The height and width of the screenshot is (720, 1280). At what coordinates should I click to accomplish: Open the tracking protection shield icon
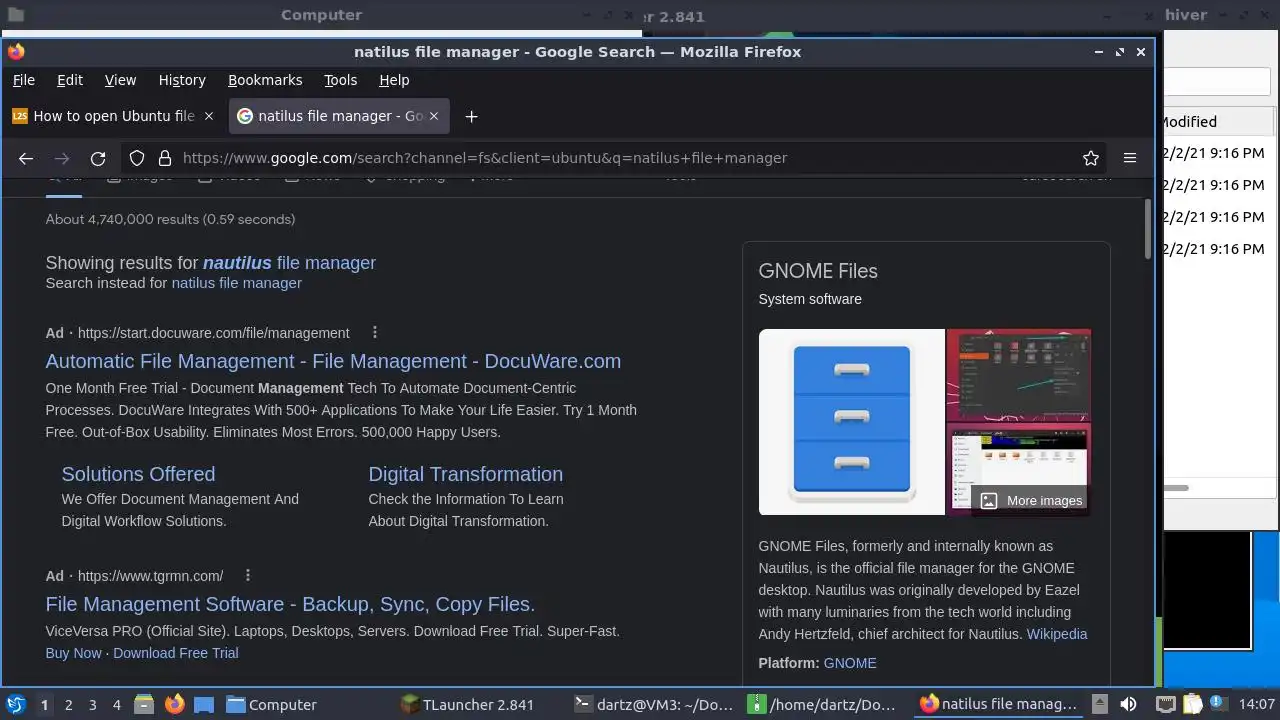pos(138,158)
